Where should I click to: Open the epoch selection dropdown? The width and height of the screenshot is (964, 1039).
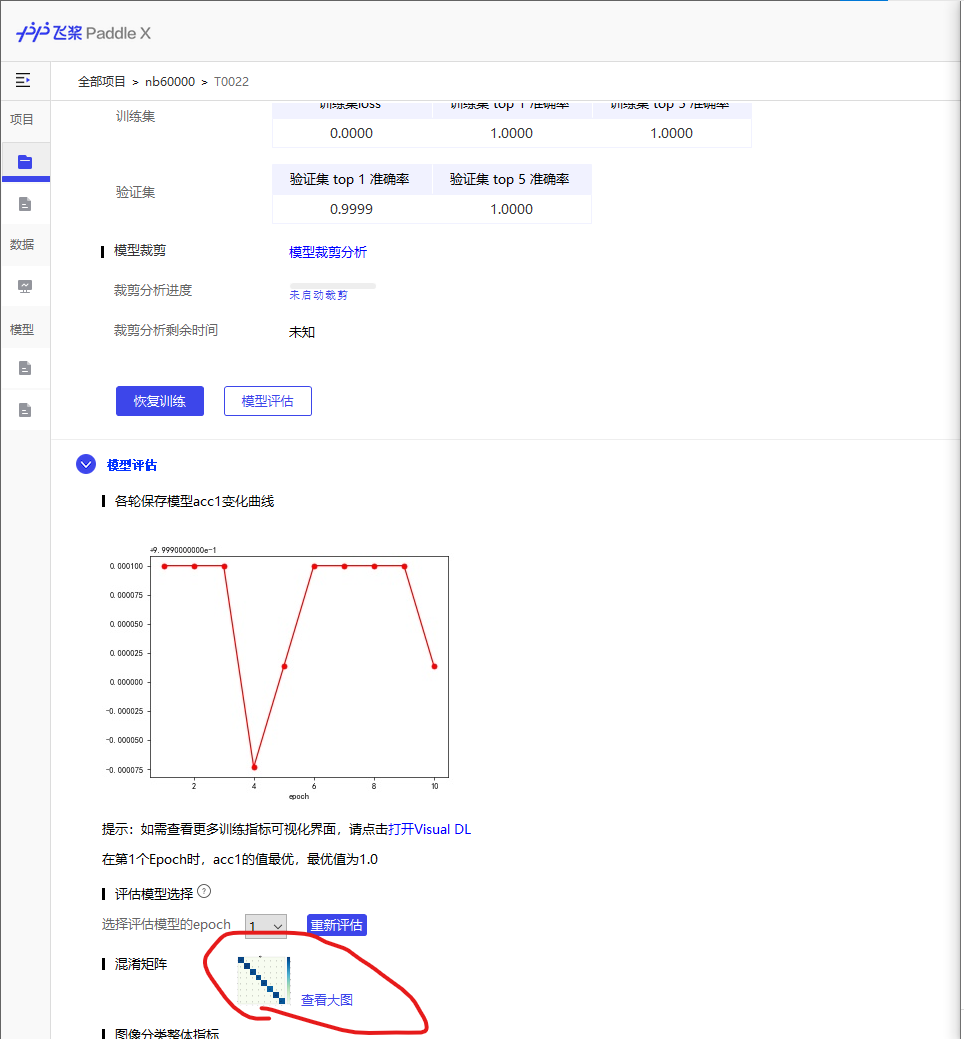(265, 926)
